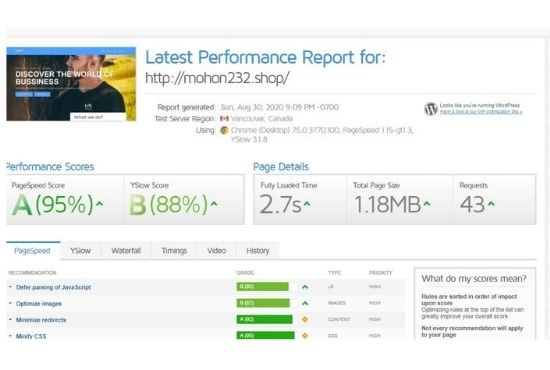550x370 pixels.
Task: Open the Timings tab
Action: pos(174,251)
